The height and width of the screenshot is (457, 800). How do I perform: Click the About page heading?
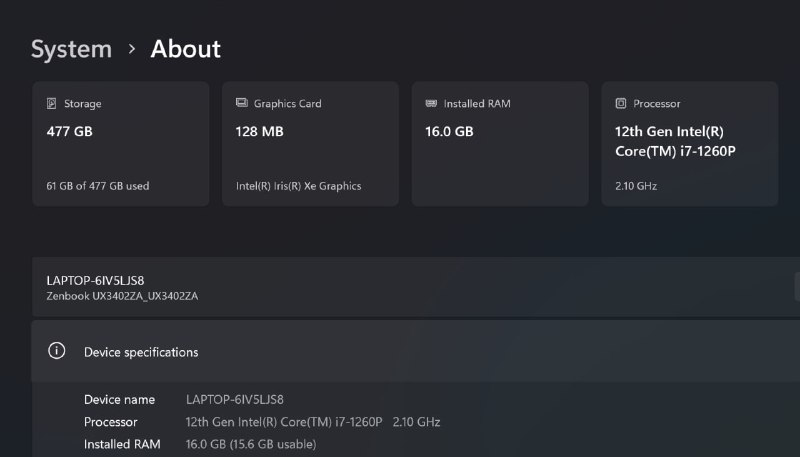pyautogui.click(x=185, y=49)
